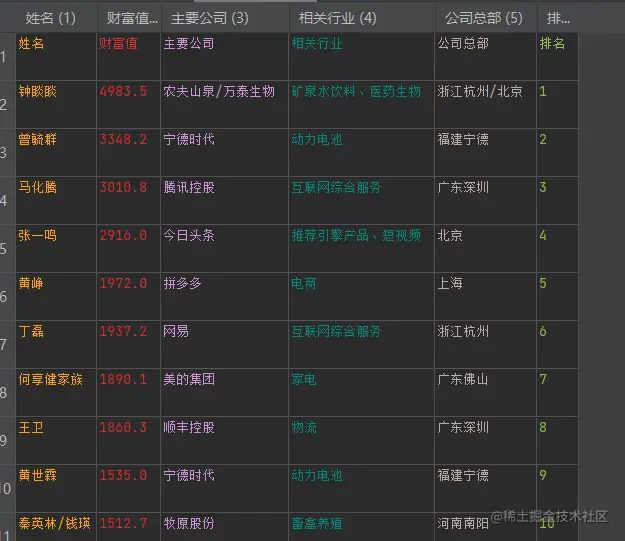The image size is (625, 541).
Task: Select the cell 矿泉水饮料、医药生物
Action: coord(362,104)
